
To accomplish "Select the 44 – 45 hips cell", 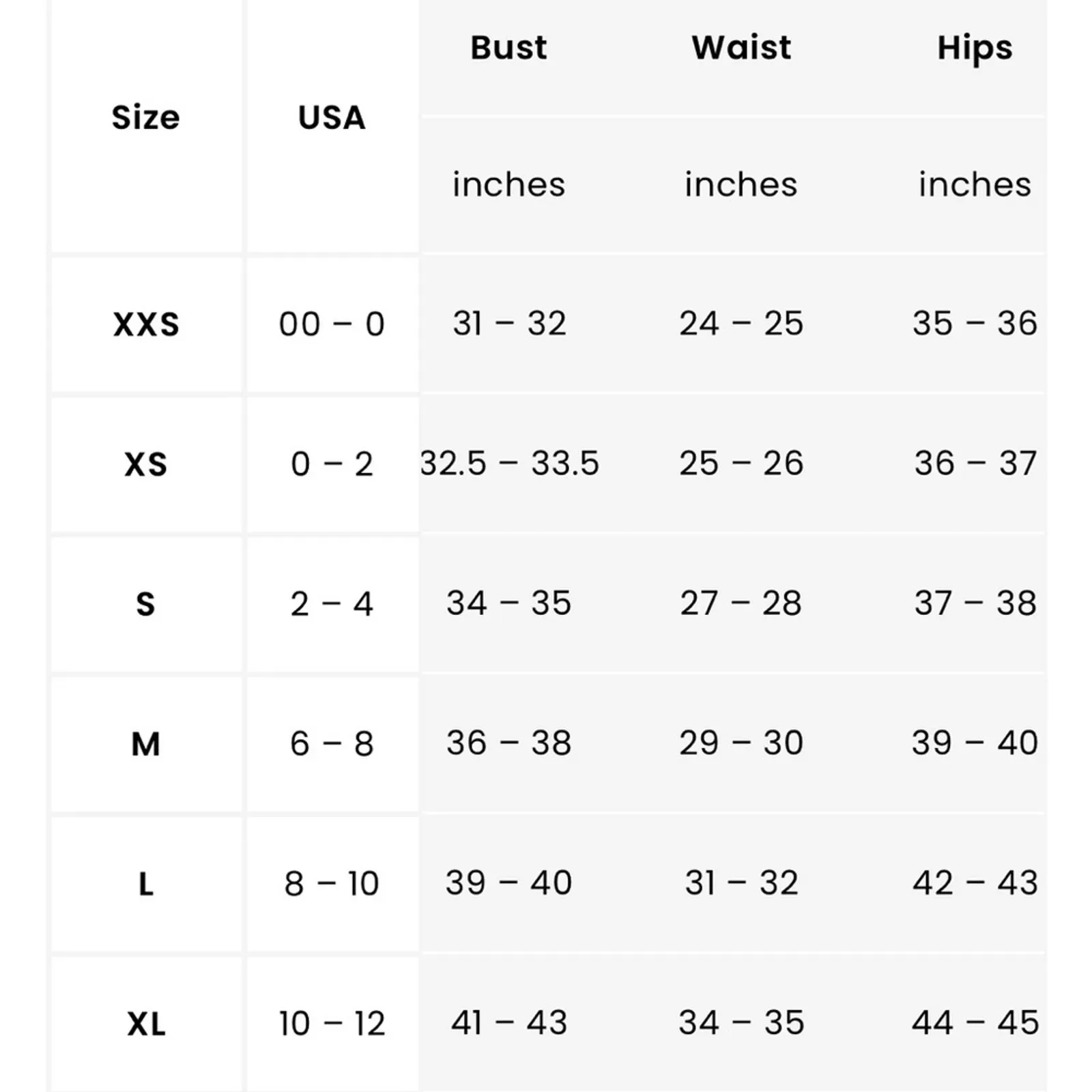I will click(975, 1023).
